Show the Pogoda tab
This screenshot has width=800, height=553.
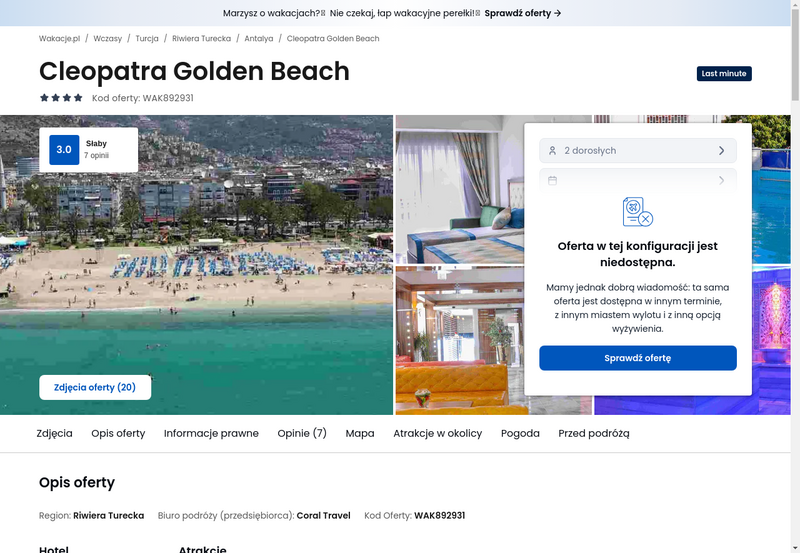pyautogui.click(x=520, y=434)
